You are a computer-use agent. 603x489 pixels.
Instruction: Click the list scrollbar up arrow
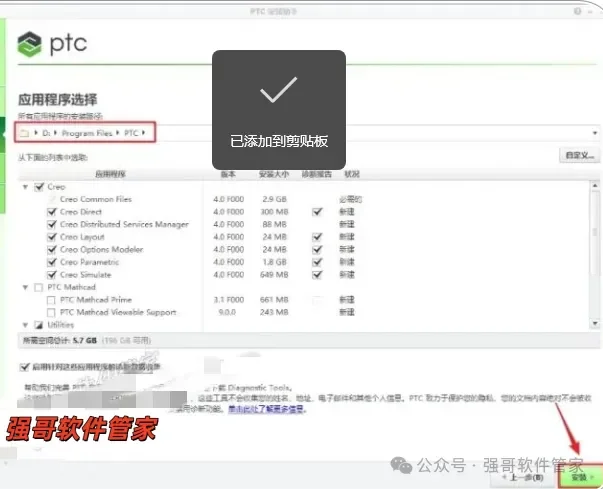[595, 186]
